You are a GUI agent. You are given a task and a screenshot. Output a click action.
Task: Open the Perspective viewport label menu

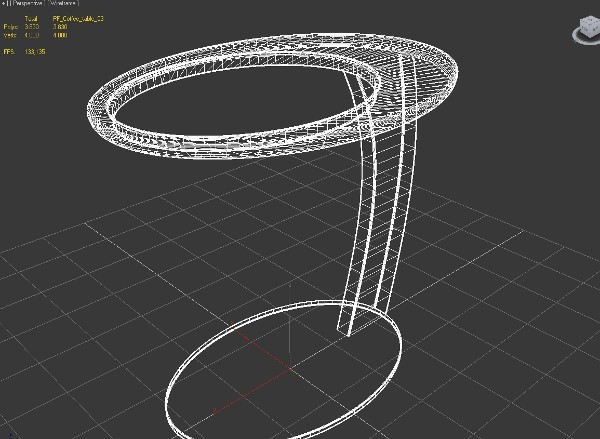[x=27, y=3]
